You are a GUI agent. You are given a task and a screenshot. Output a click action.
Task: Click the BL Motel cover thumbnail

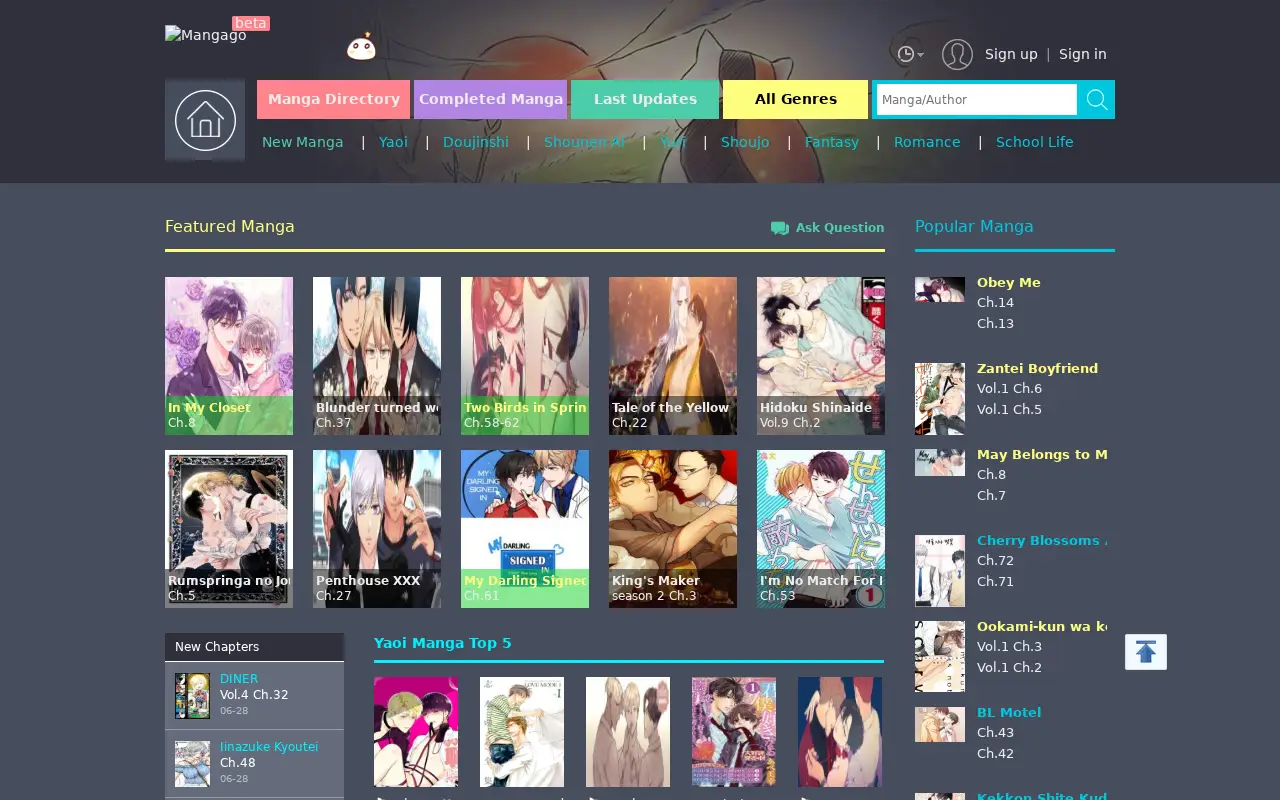940,724
